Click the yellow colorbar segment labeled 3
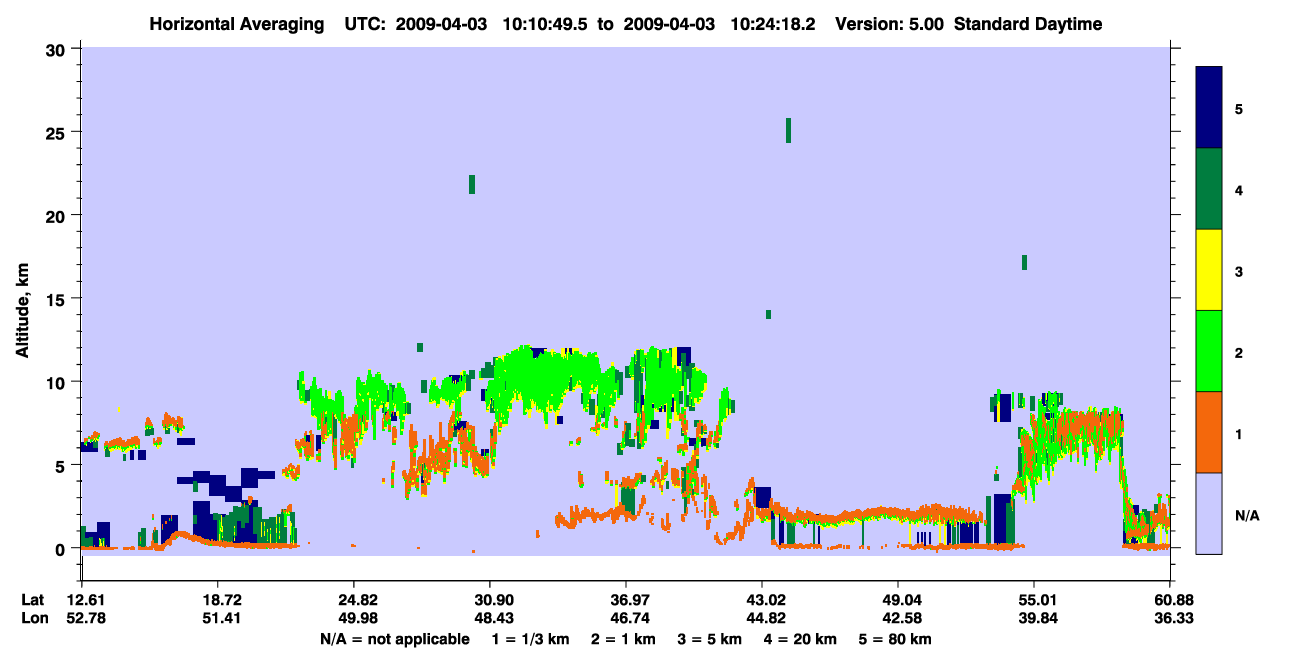 (x=1209, y=270)
